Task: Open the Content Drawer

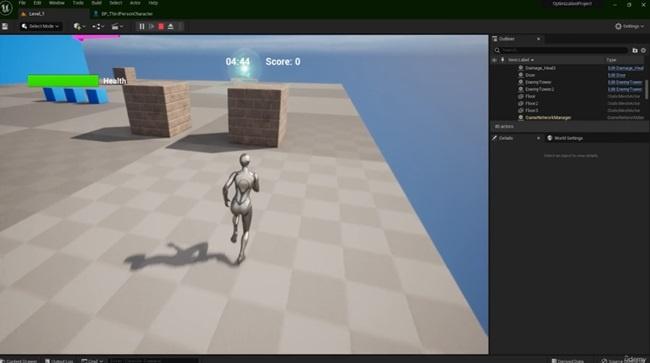Action: point(19,361)
